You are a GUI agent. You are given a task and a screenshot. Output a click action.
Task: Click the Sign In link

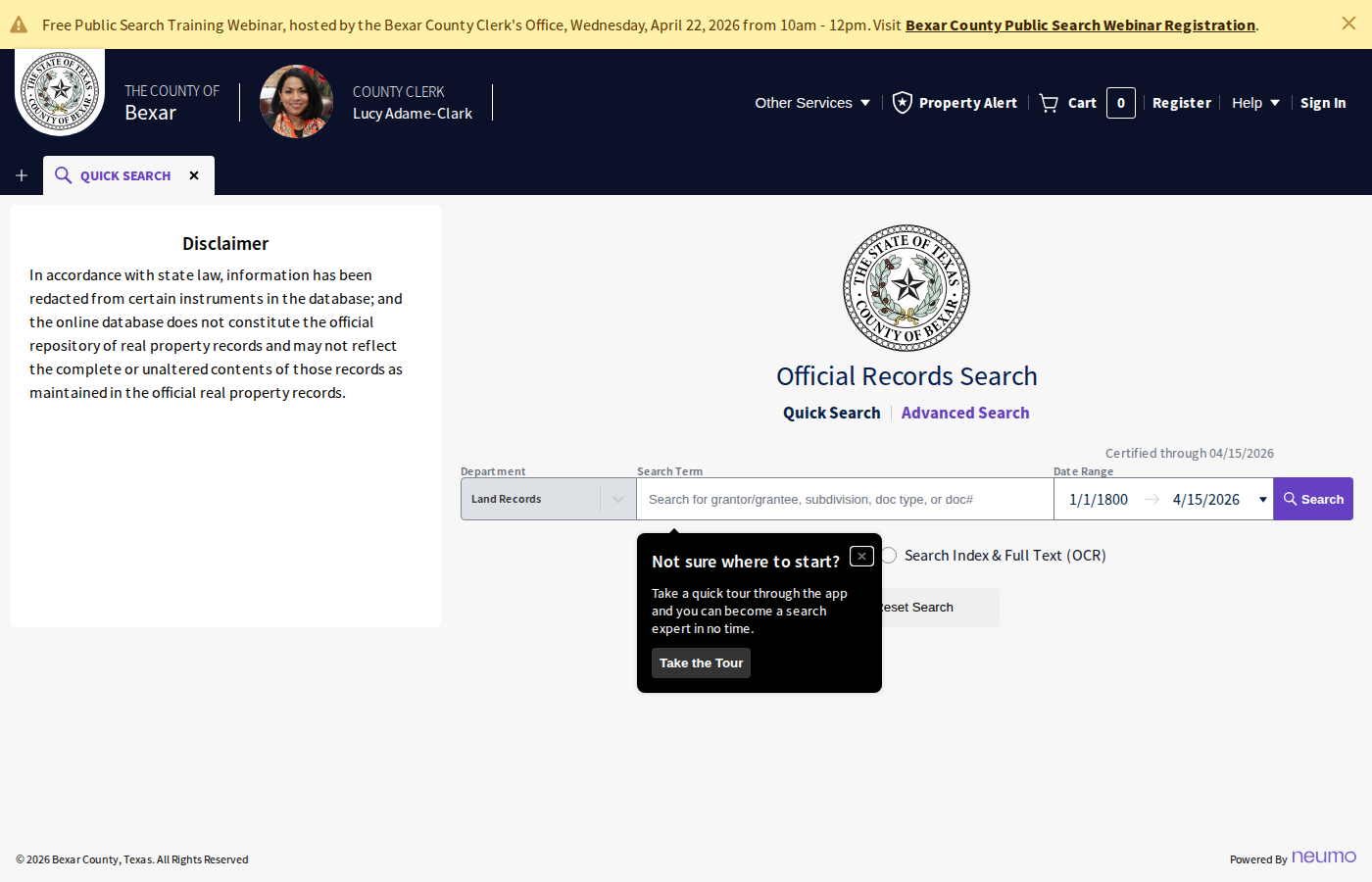[x=1323, y=102]
